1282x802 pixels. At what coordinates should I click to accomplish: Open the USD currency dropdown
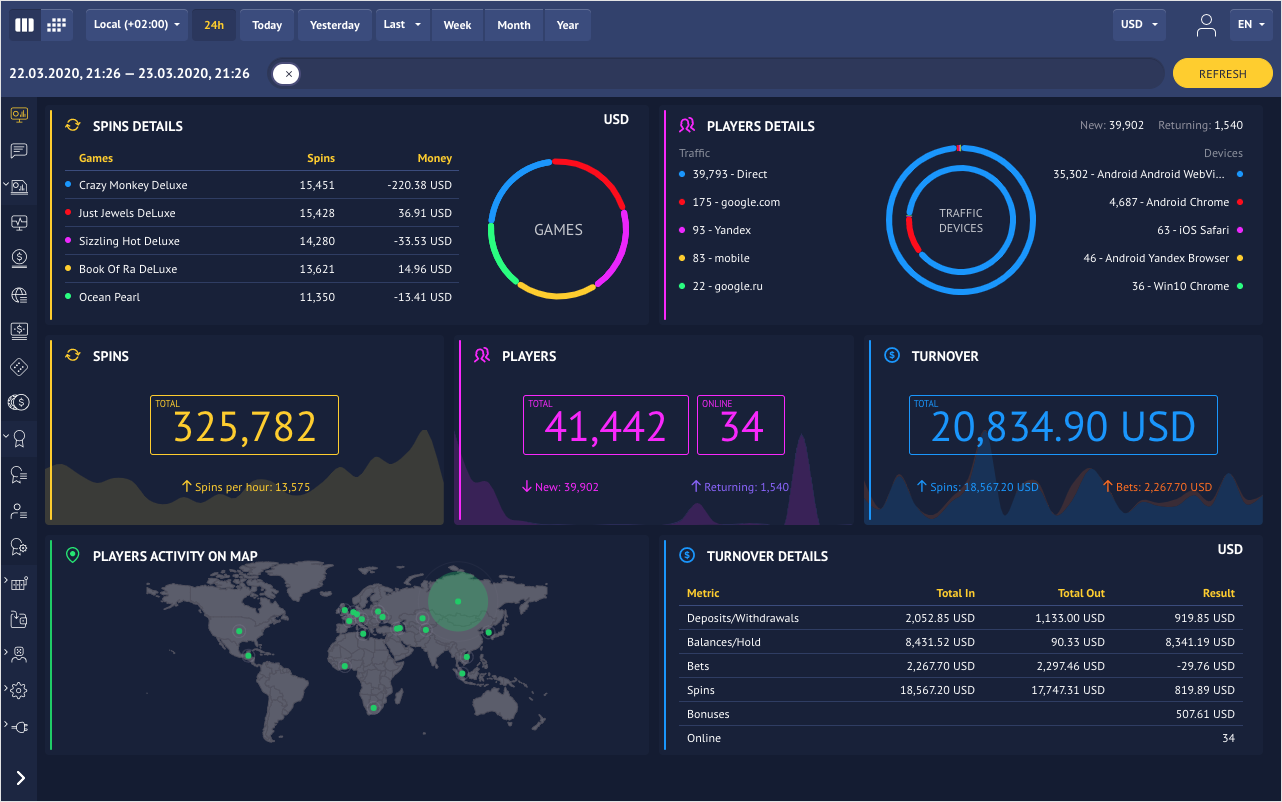[1139, 25]
